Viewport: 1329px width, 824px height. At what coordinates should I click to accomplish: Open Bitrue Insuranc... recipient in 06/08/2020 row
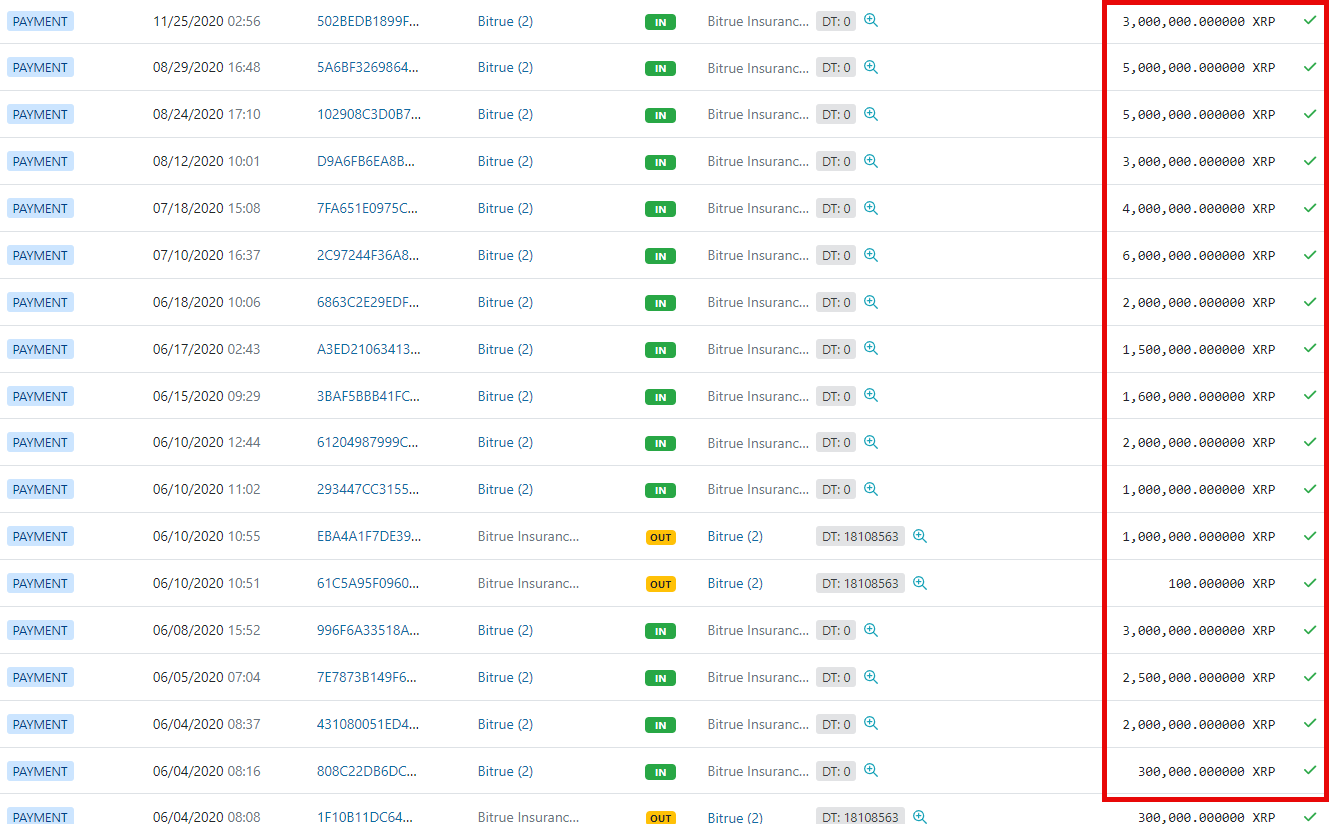coord(758,631)
